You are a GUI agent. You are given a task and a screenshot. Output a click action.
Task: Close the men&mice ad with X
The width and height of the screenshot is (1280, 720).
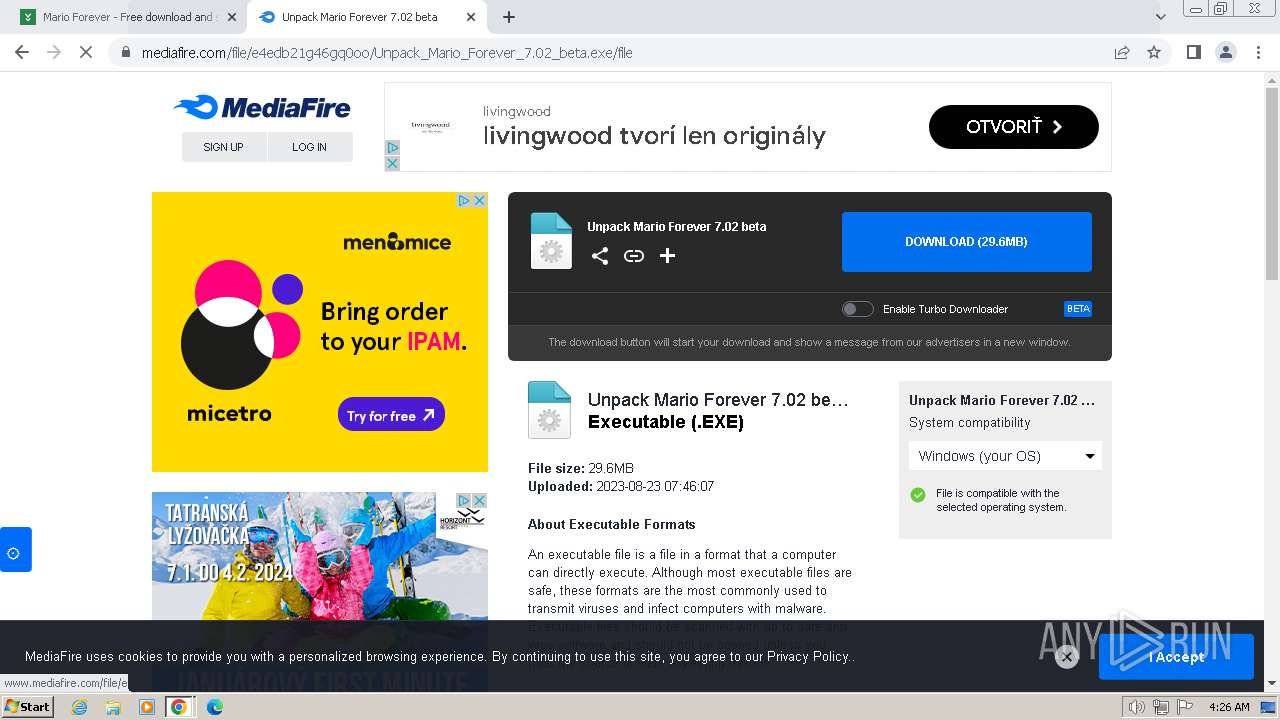479,200
